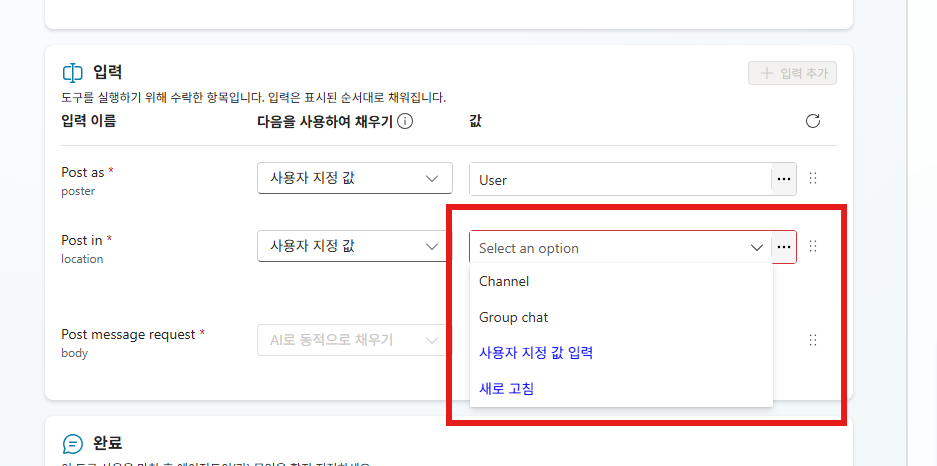The image size is (937, 466).
Task: Open the fill-method dropdown for Post in
Action: pyautogui.click(x=354, y=246)
